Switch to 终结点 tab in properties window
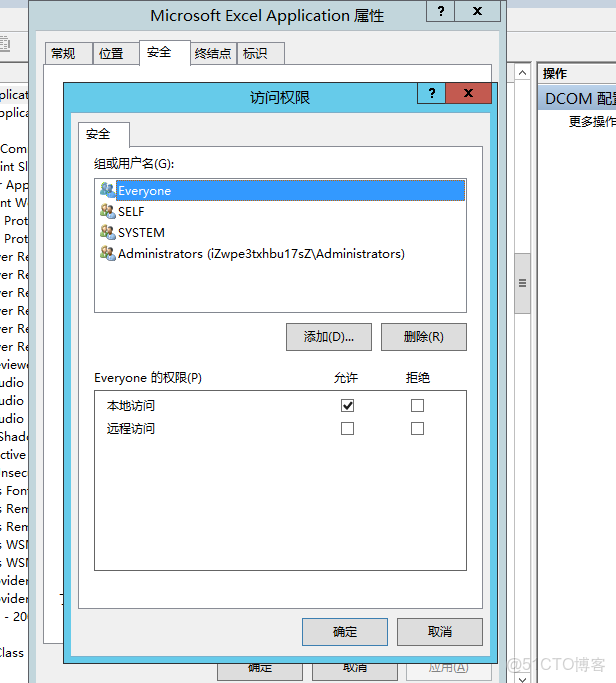Viewport: 616px width, 683px height. point(213,54)
